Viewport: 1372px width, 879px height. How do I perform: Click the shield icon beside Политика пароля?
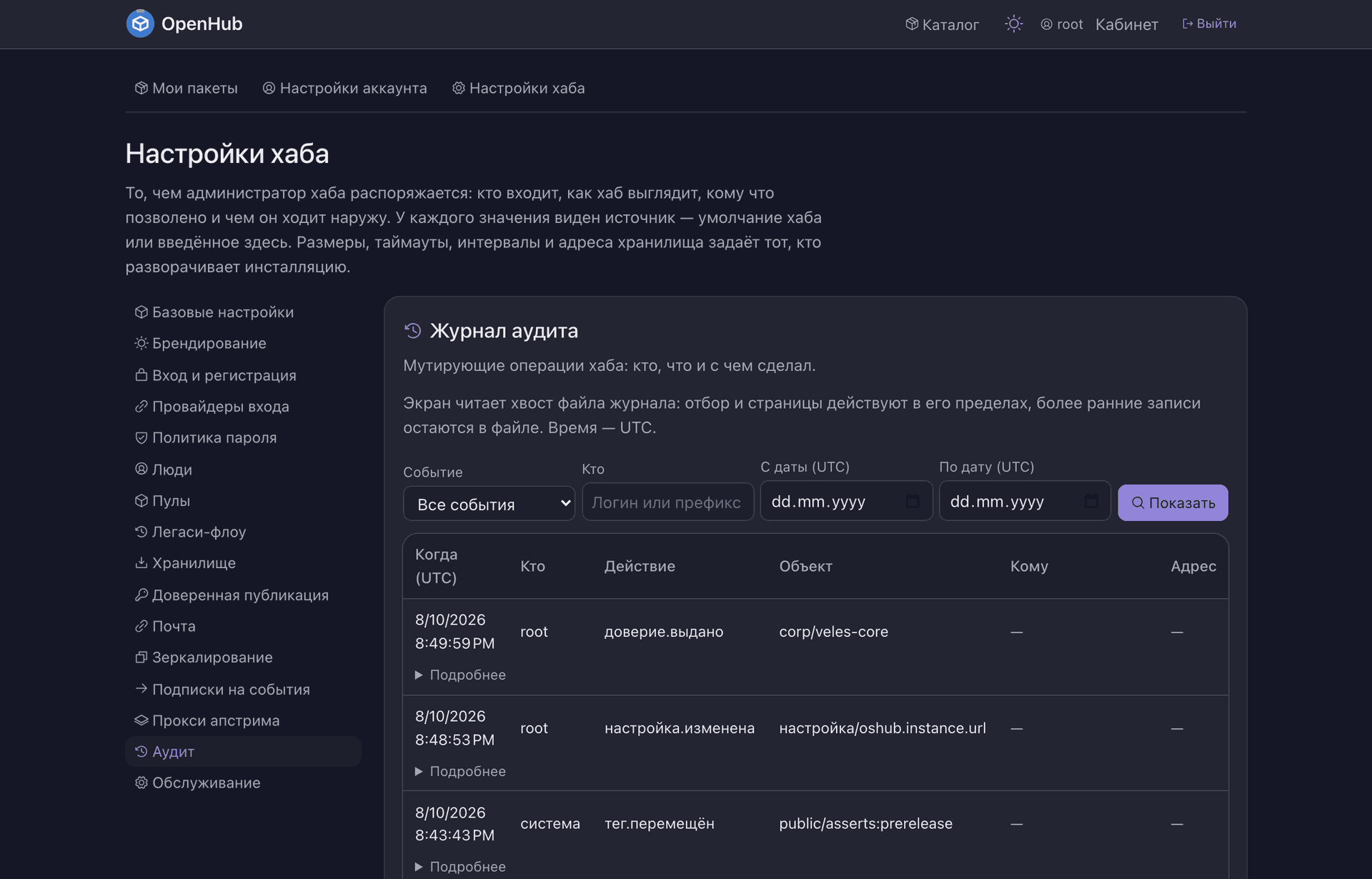coord(141,437)
